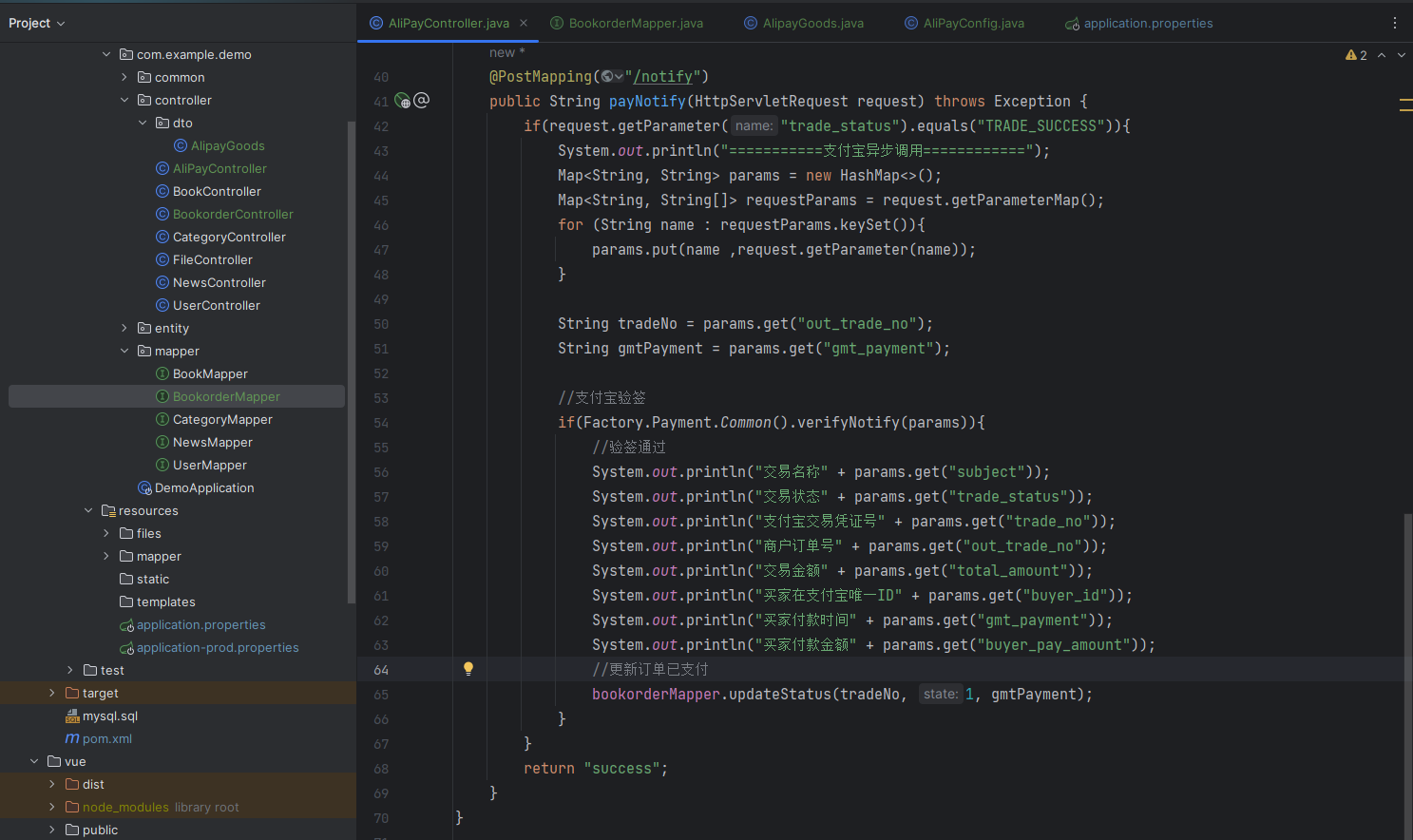The width and height of the screenshot is (1413, 840).
Task: Collapse the mapper package under com.example.demo
Action: point(124,351)
